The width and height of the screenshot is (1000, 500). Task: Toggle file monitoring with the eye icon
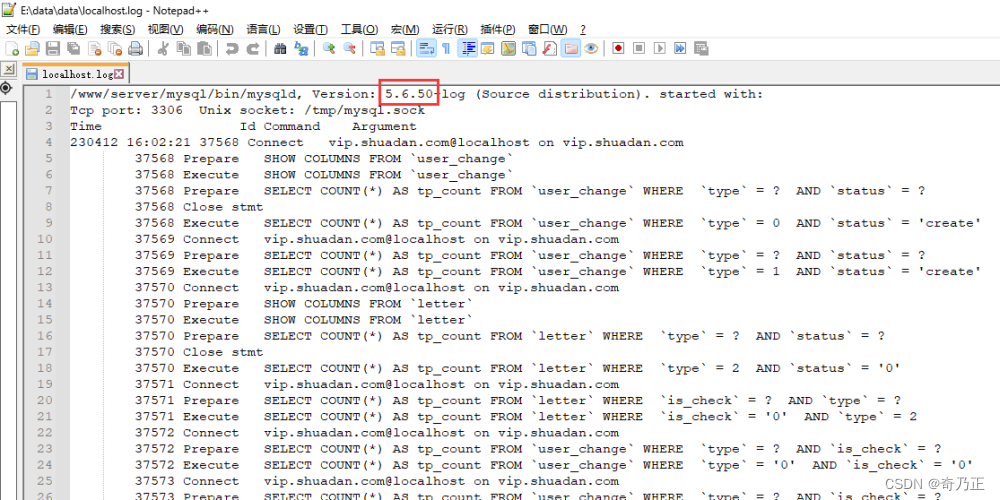click(591, 48)
